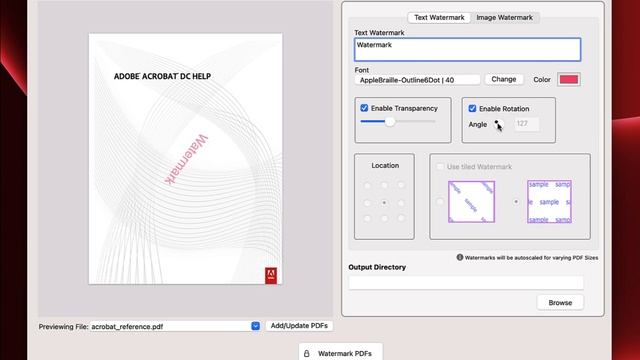
Task: Click into the Text Watermark input field
Action: click(467, 50)
